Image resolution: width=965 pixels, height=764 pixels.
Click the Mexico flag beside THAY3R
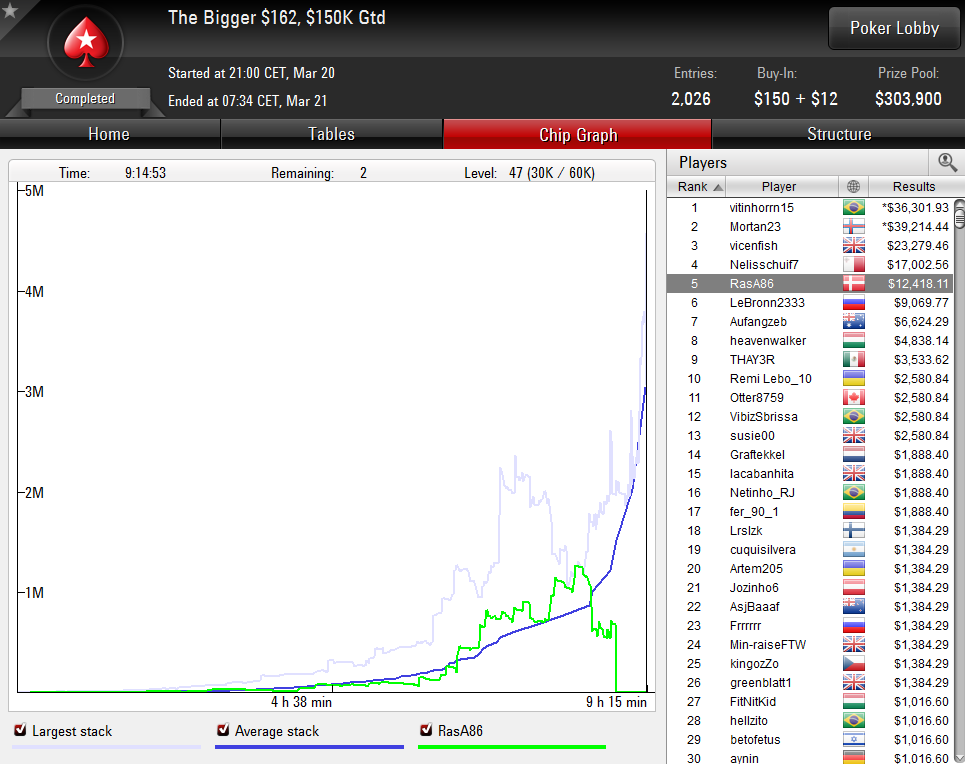point(854,360)
